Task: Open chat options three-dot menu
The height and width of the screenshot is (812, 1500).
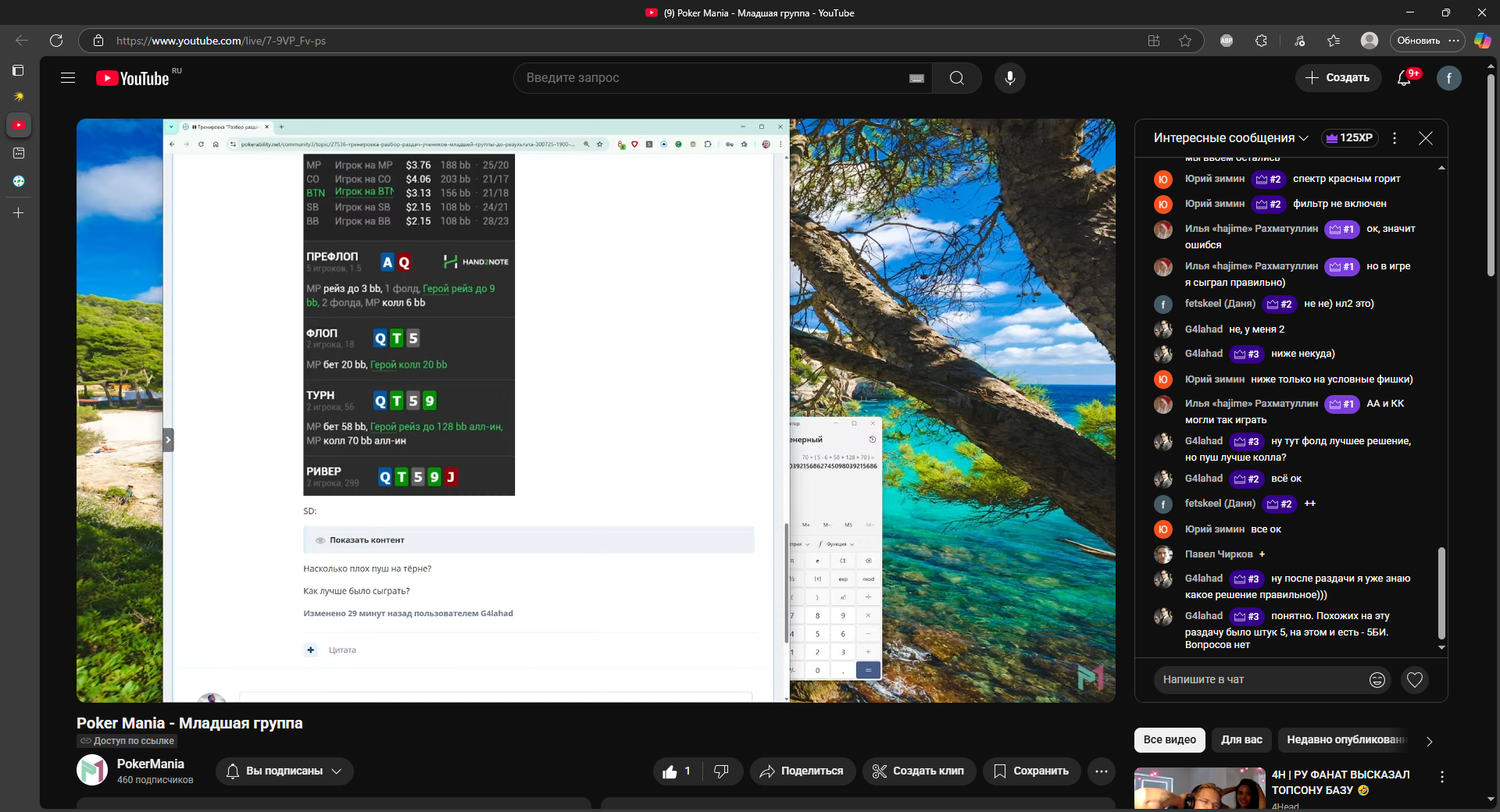Action: click(1395, 138)
